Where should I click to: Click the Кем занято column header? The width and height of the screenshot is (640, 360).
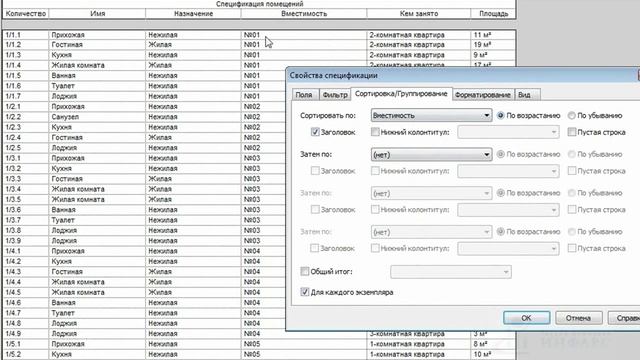click(x=419, y=13)
